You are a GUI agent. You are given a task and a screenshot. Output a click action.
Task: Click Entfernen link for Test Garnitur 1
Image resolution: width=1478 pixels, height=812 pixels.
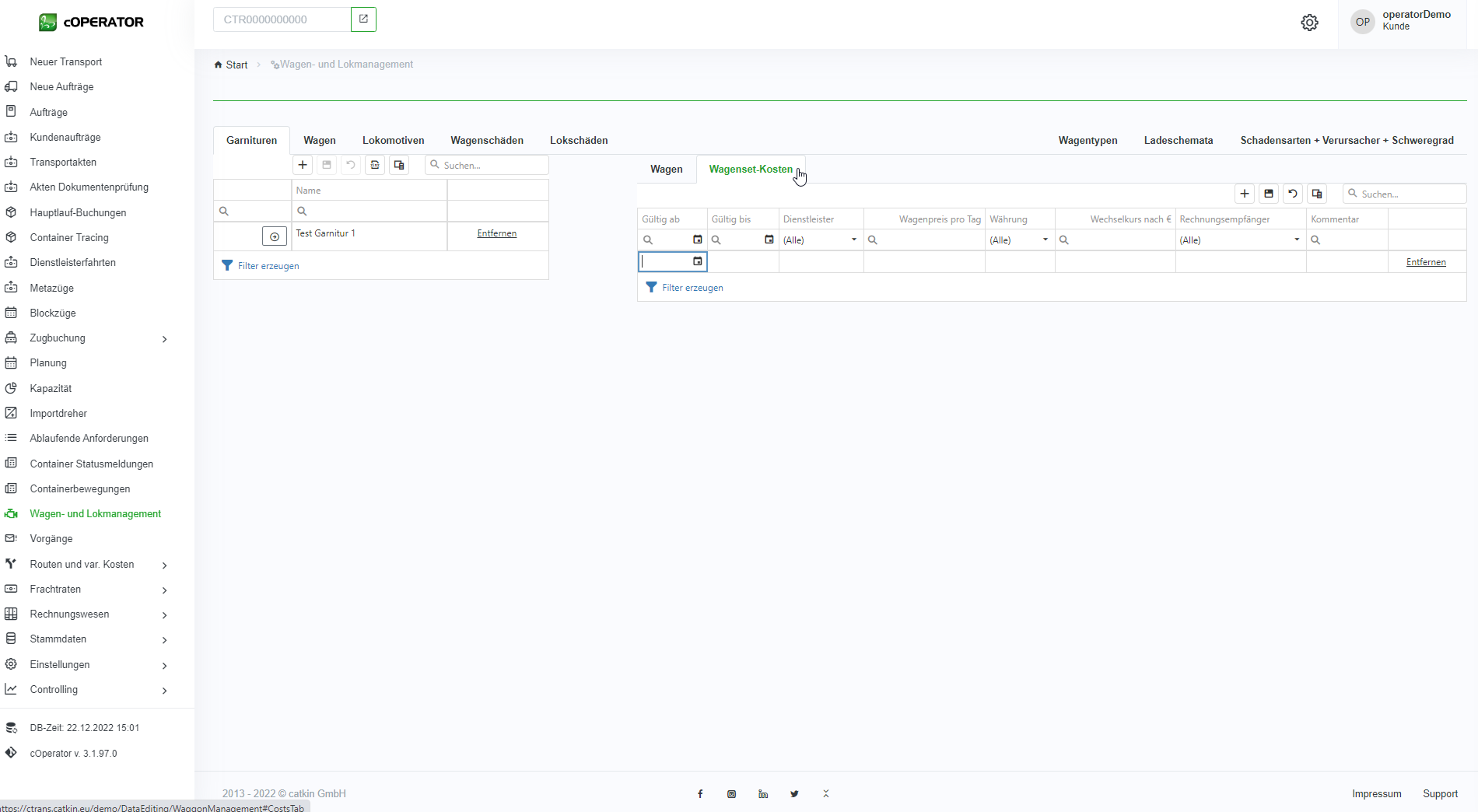[496, 233]
